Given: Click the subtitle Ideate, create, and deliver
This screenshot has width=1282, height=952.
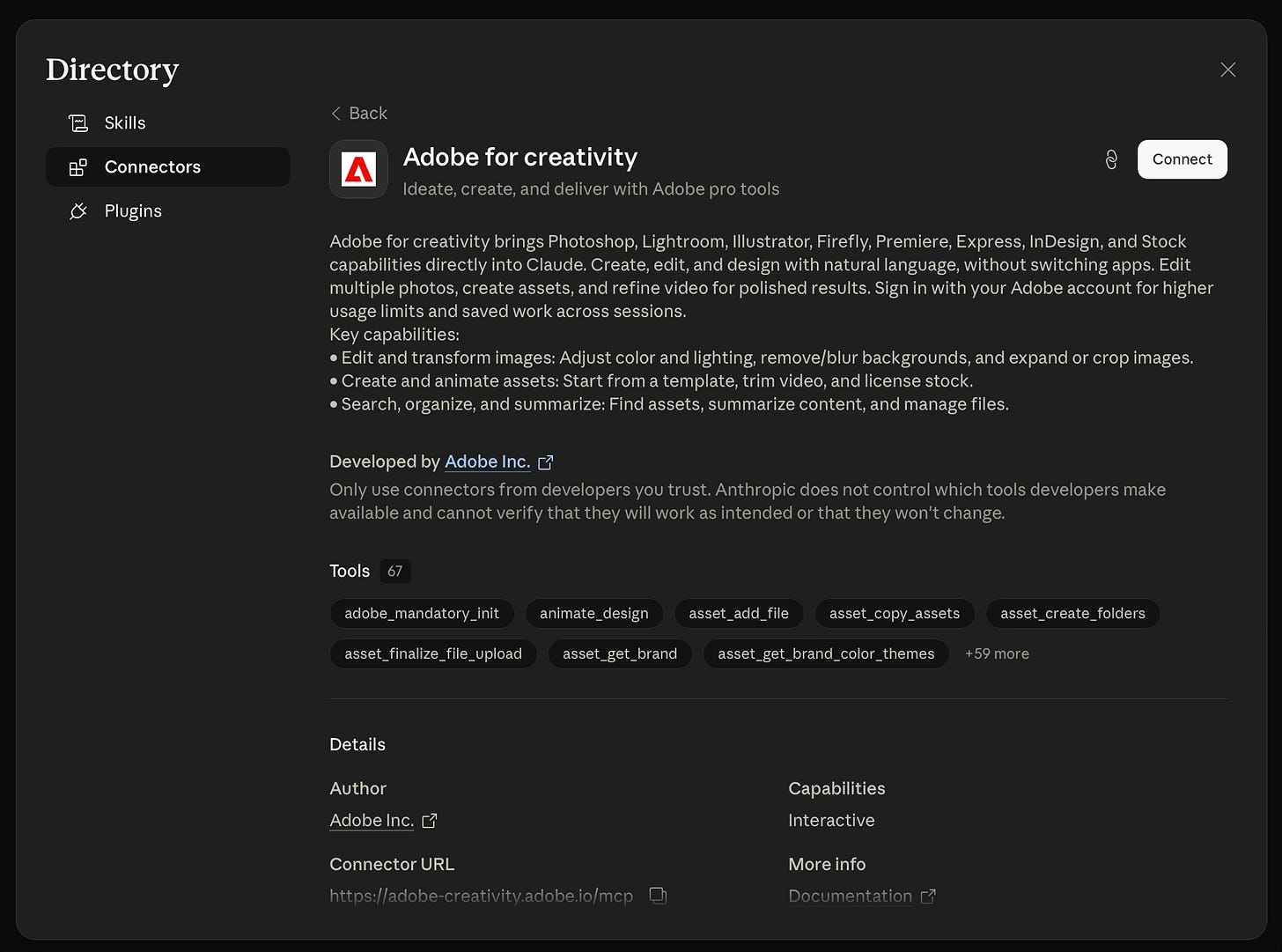Looking at the screenshot, I should click(591, 188).
